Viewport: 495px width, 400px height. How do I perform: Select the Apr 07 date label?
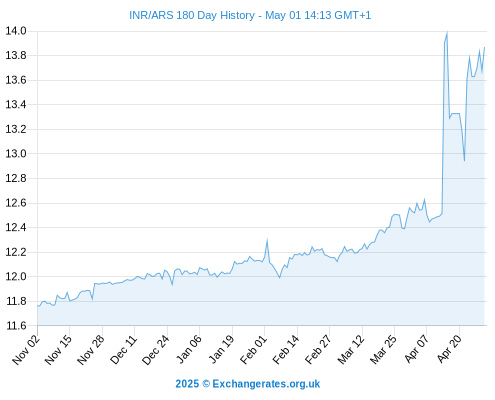416,350
